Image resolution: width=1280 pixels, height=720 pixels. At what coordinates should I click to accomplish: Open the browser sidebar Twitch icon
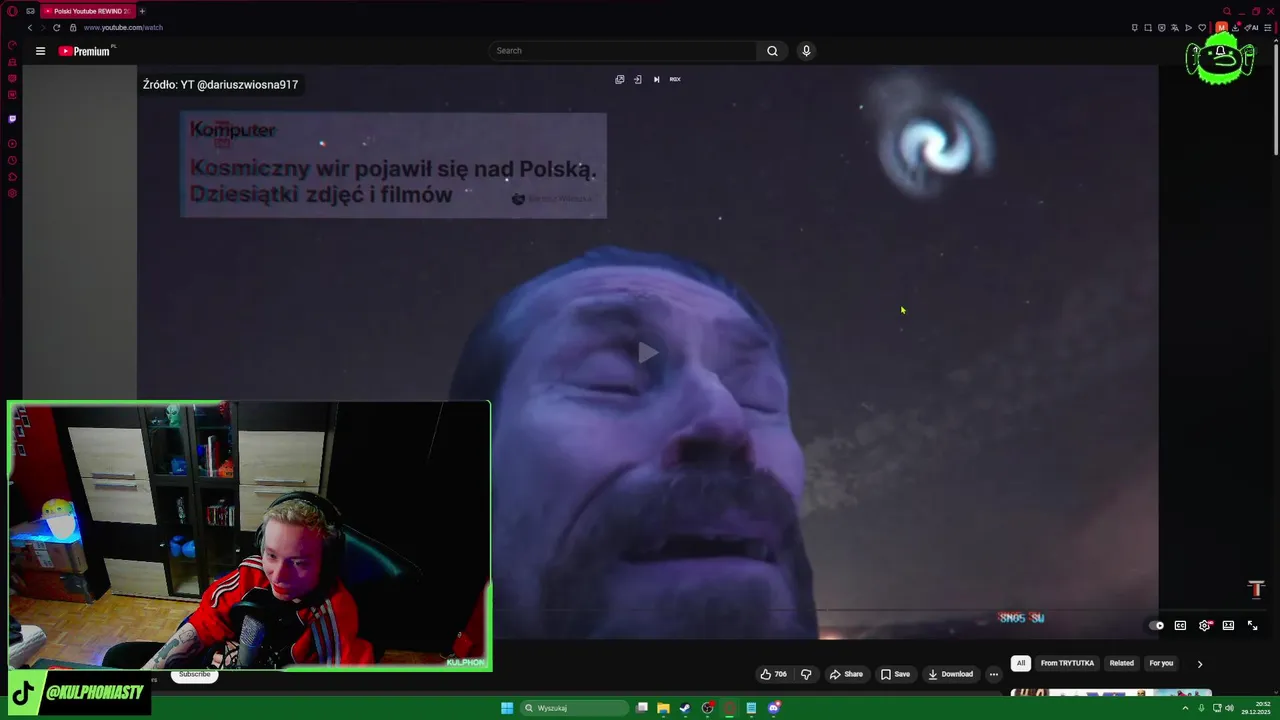pos(12,119)
